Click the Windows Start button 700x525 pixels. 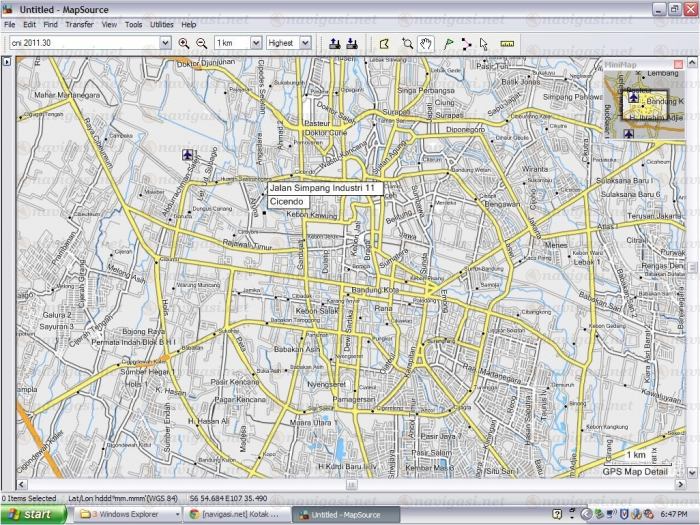click(32, 514)
